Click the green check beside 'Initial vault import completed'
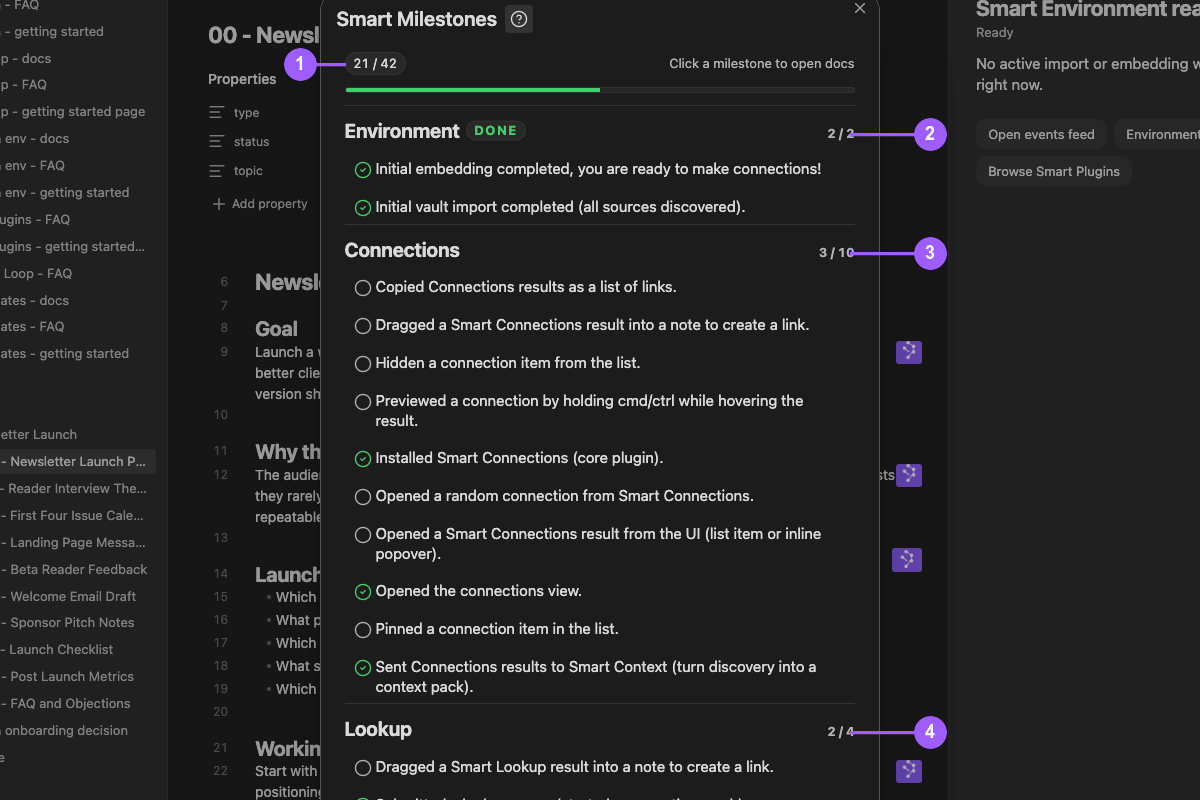This screenshot has height=800, width=1200. click(x=363, y=208)
